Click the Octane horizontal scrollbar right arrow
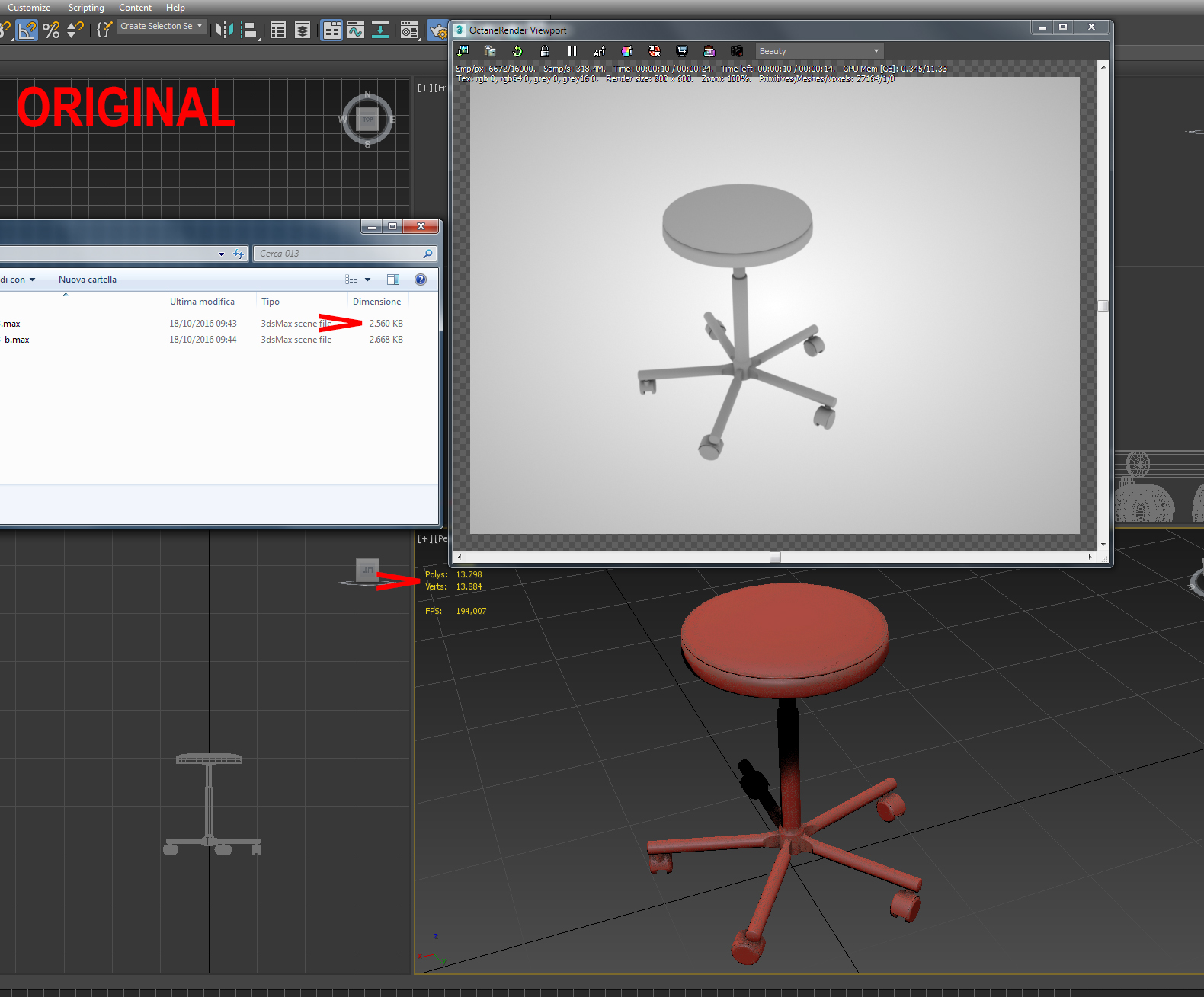Viewport: 1204px width, 997px height. point(1090,557)
